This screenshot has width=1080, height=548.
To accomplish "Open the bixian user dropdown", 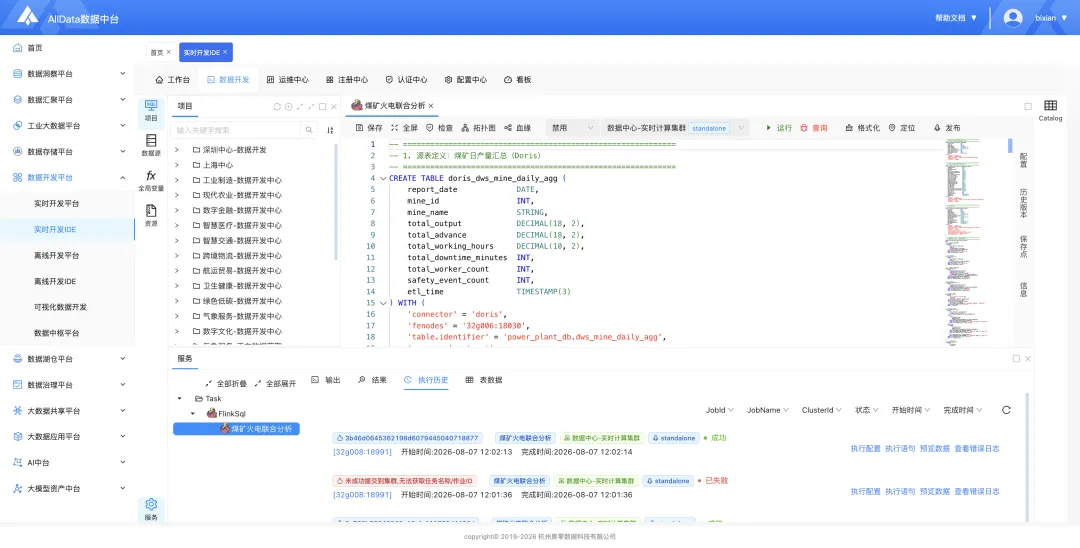I will pos(1051,18).
